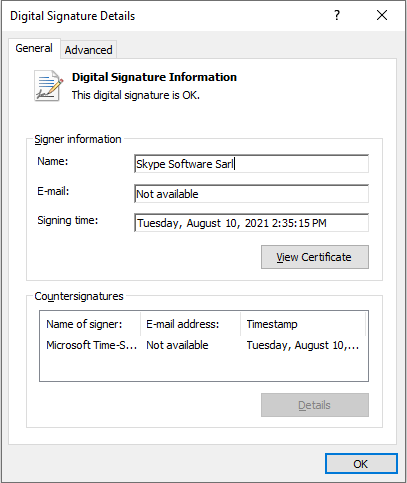Screen dimensions: 407x483
Task: Click inside the E-mail field
Action: (x=251, y=194)
